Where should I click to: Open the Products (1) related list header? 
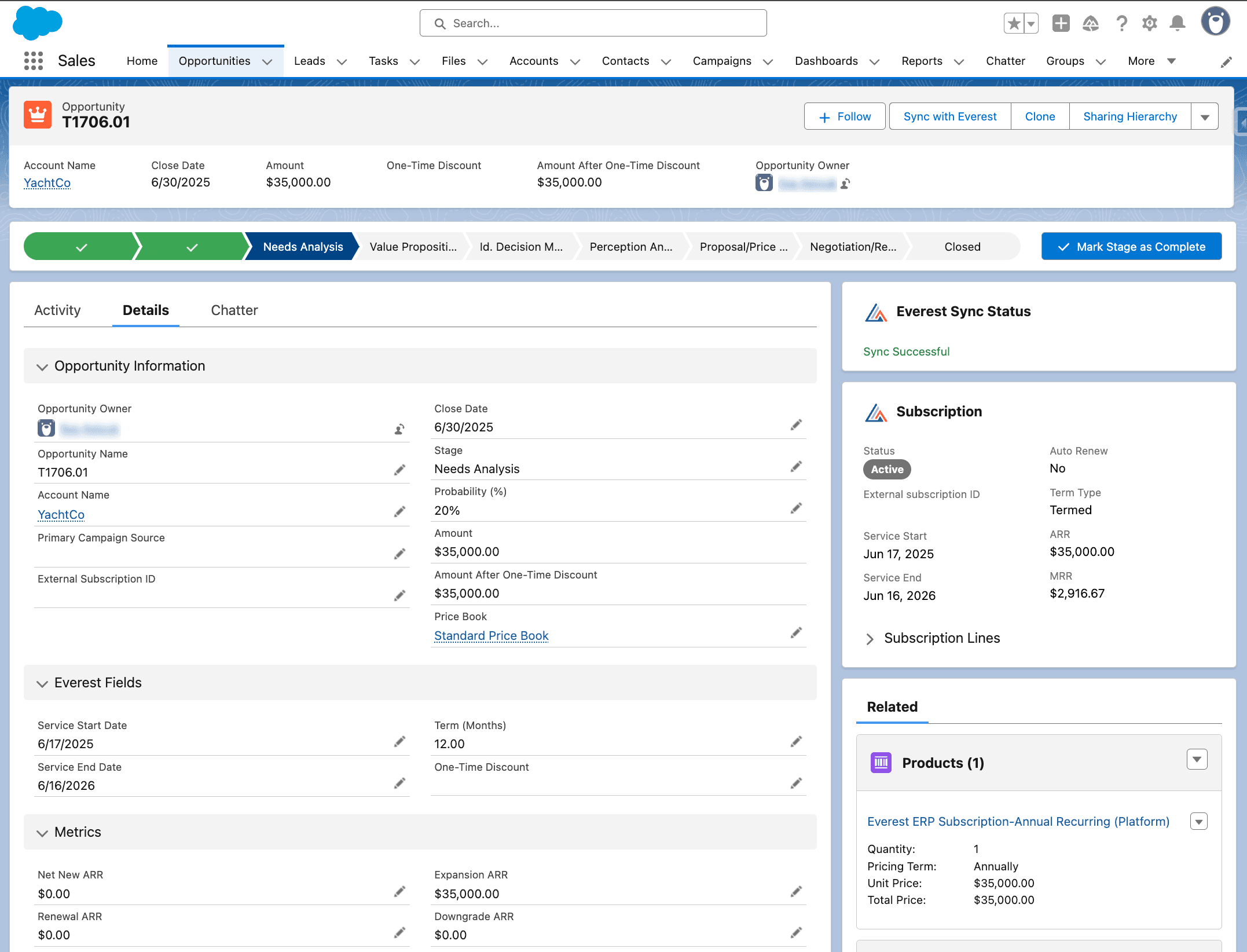tap(942, 763)
